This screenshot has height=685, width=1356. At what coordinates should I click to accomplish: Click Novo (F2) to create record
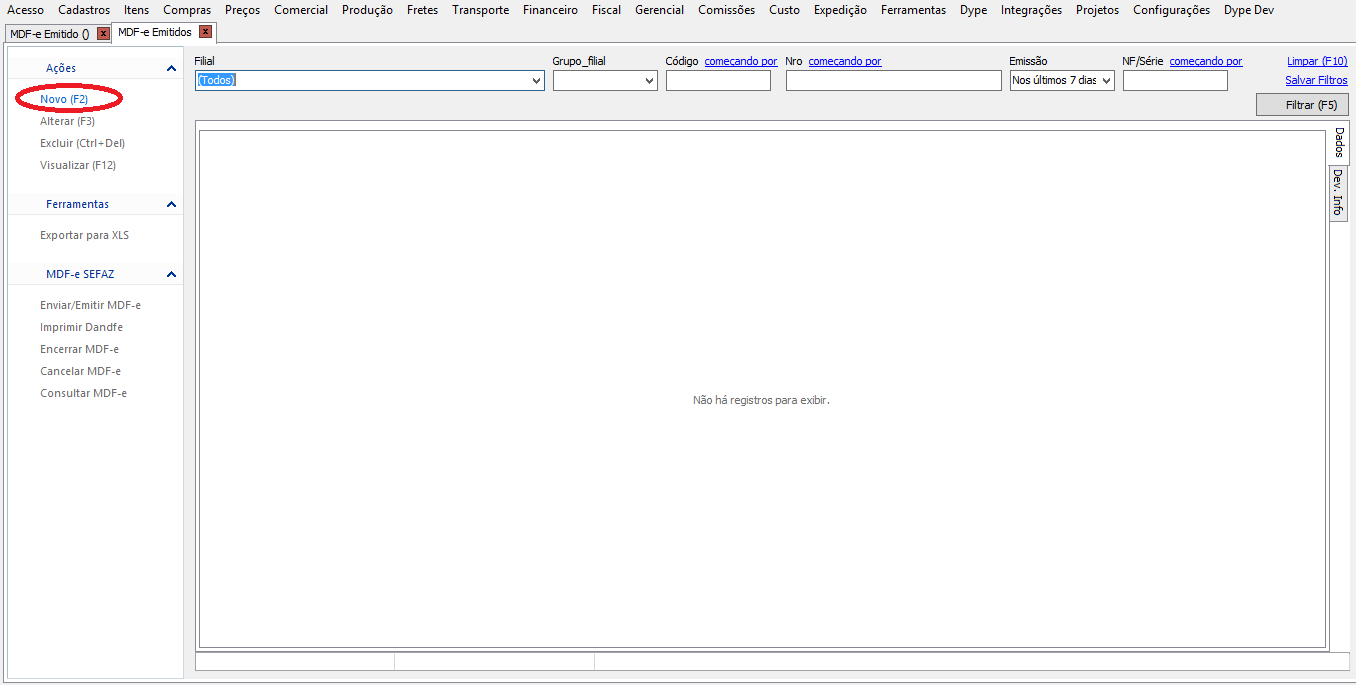64,99
